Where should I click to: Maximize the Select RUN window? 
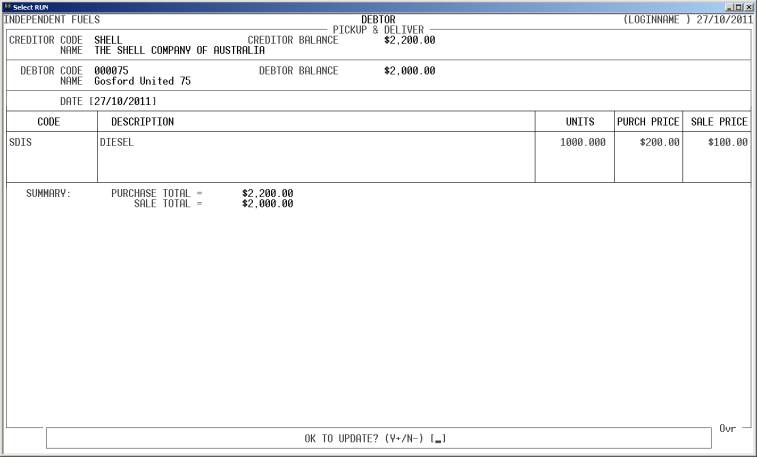pos(740,6)
